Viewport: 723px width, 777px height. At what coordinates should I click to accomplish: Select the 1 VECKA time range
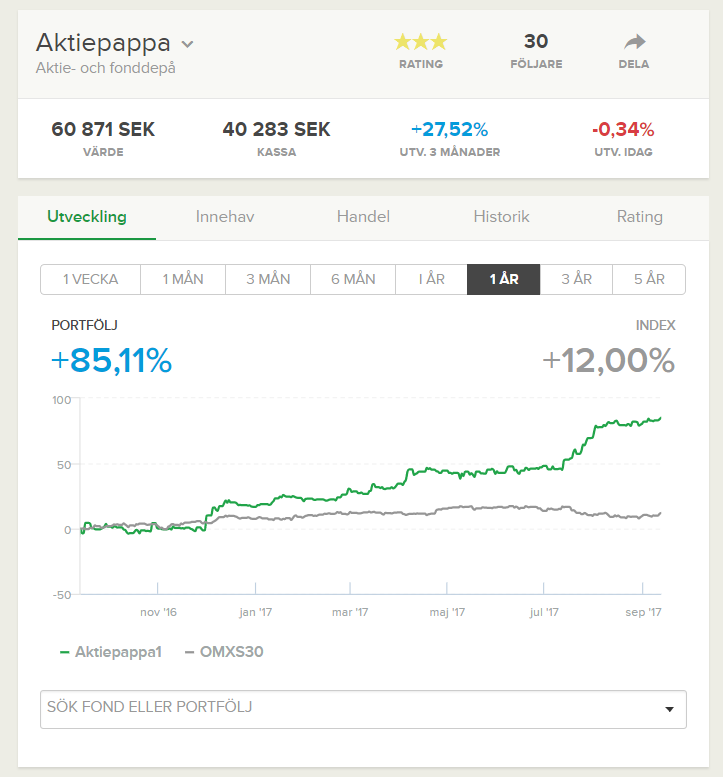[x=90, y=280]
